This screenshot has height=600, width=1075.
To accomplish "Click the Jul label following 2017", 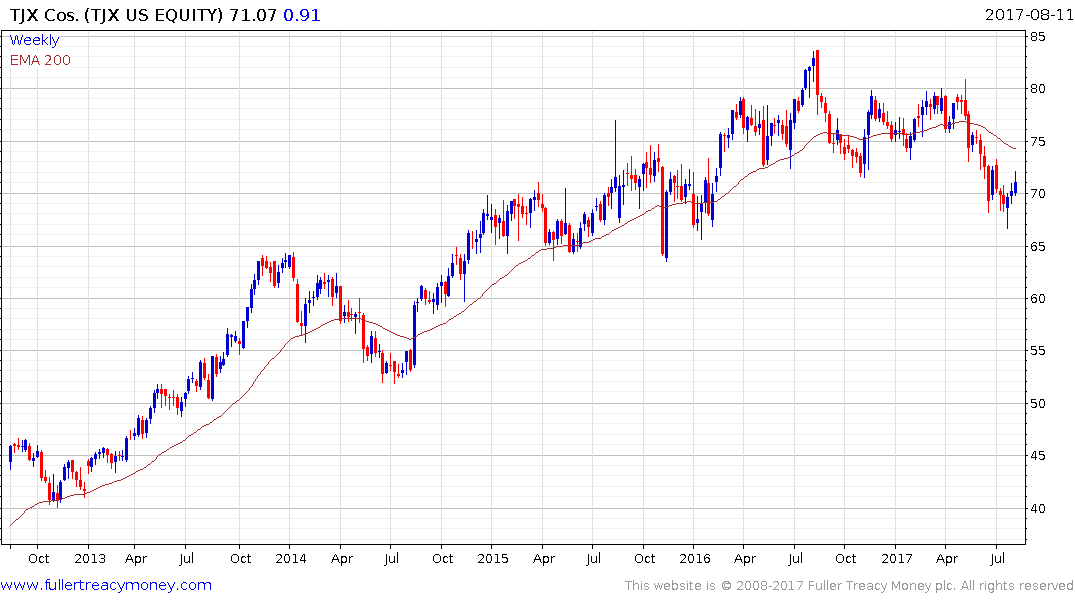I will click(x=998, y=558).
